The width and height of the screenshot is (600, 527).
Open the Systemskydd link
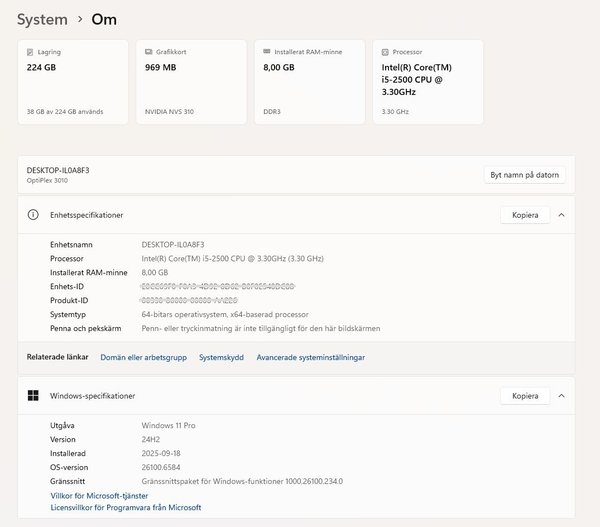(x=221, y=357)
